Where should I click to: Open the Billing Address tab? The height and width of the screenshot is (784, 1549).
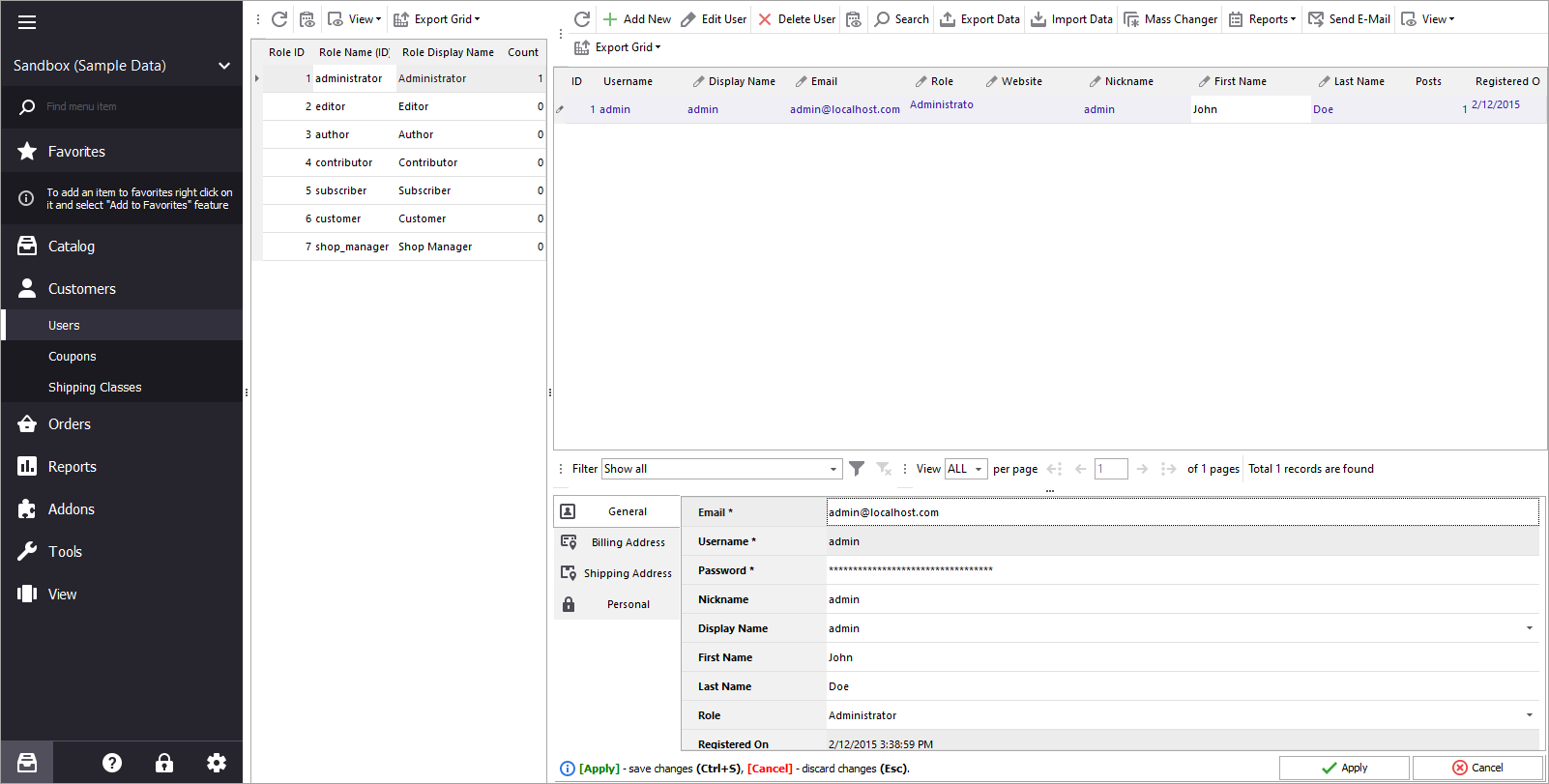coord(628,542)
